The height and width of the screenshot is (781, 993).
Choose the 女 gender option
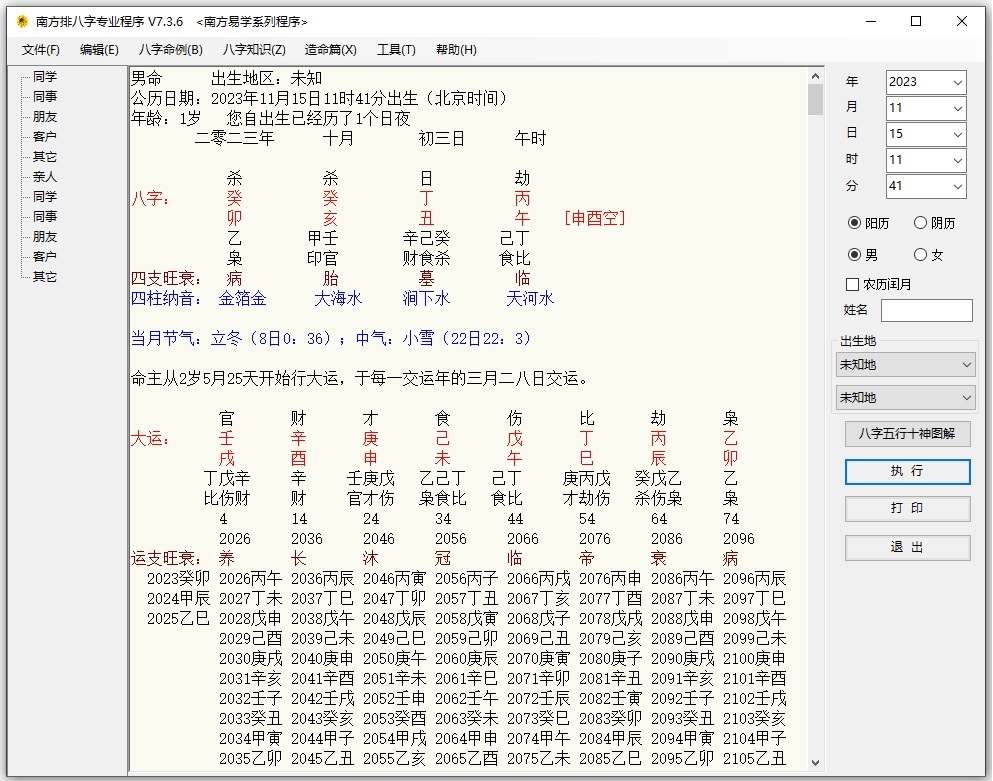[x=921, y=255]
